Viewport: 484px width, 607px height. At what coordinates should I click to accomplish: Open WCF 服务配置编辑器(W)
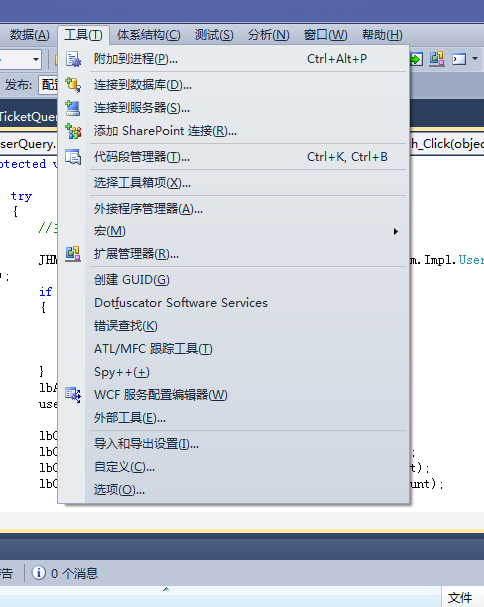coord(233,395)
